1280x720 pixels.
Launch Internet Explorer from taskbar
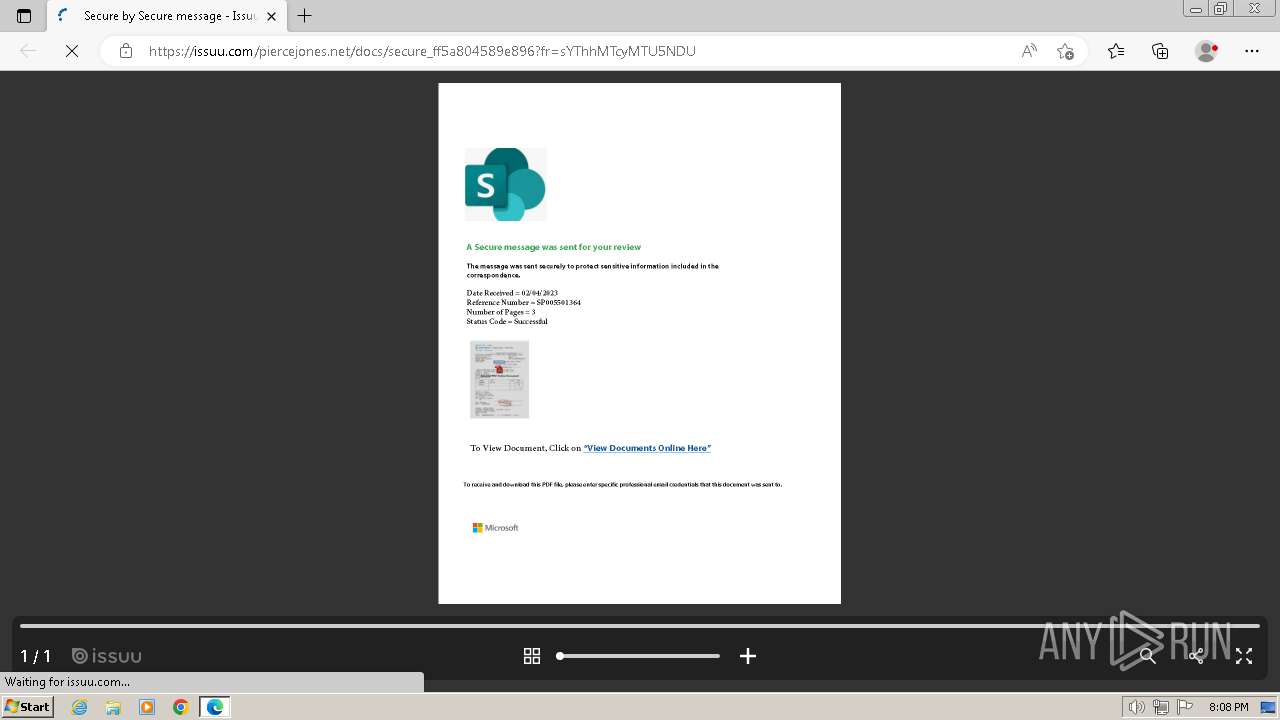[80, 707]
